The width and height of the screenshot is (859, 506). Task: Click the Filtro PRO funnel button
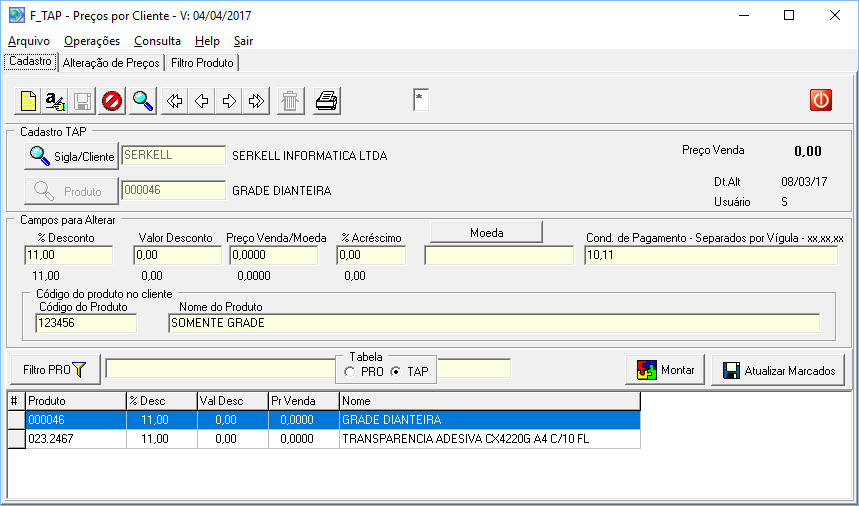point(55,370)
